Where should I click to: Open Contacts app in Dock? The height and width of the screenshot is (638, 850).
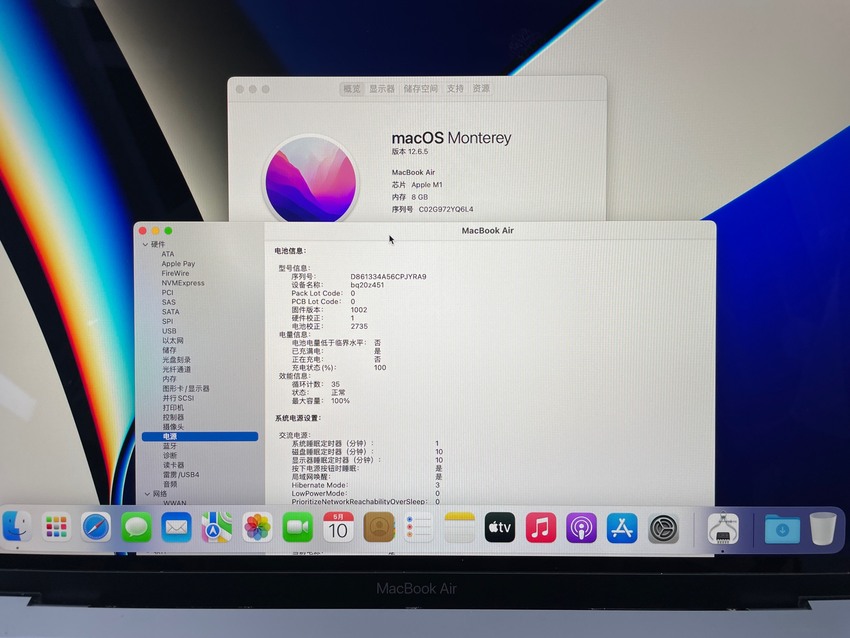point(378,527)
